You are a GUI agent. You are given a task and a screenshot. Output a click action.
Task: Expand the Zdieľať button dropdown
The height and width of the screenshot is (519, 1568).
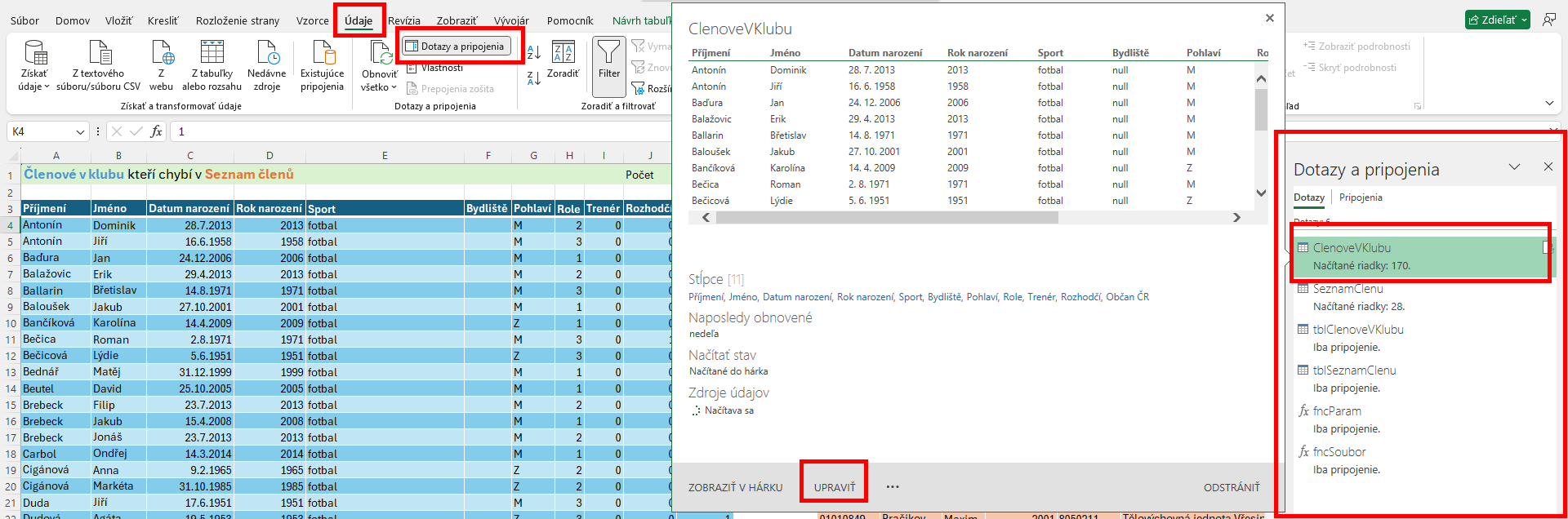click(1524, 20)
